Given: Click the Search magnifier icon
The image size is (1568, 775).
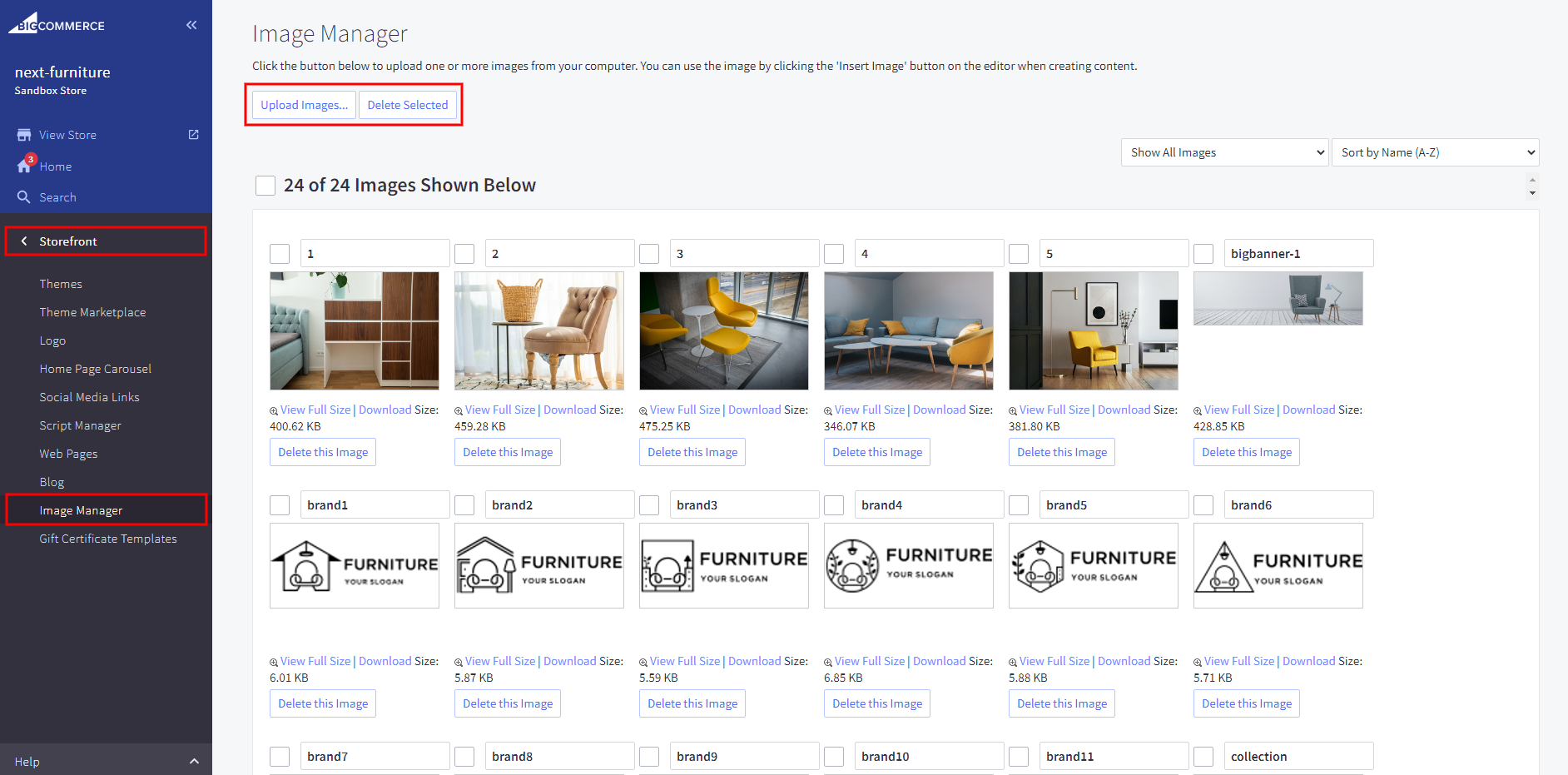Looking at the screenshot, I should coord(24,197).
